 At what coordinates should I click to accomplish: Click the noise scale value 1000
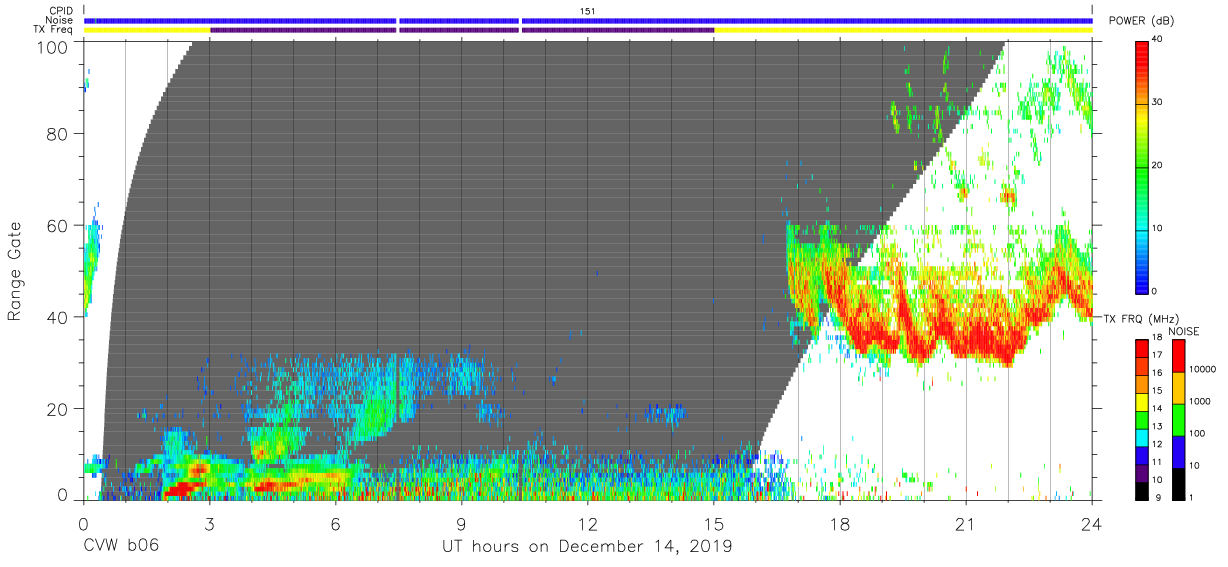[x=1200, y=401]
